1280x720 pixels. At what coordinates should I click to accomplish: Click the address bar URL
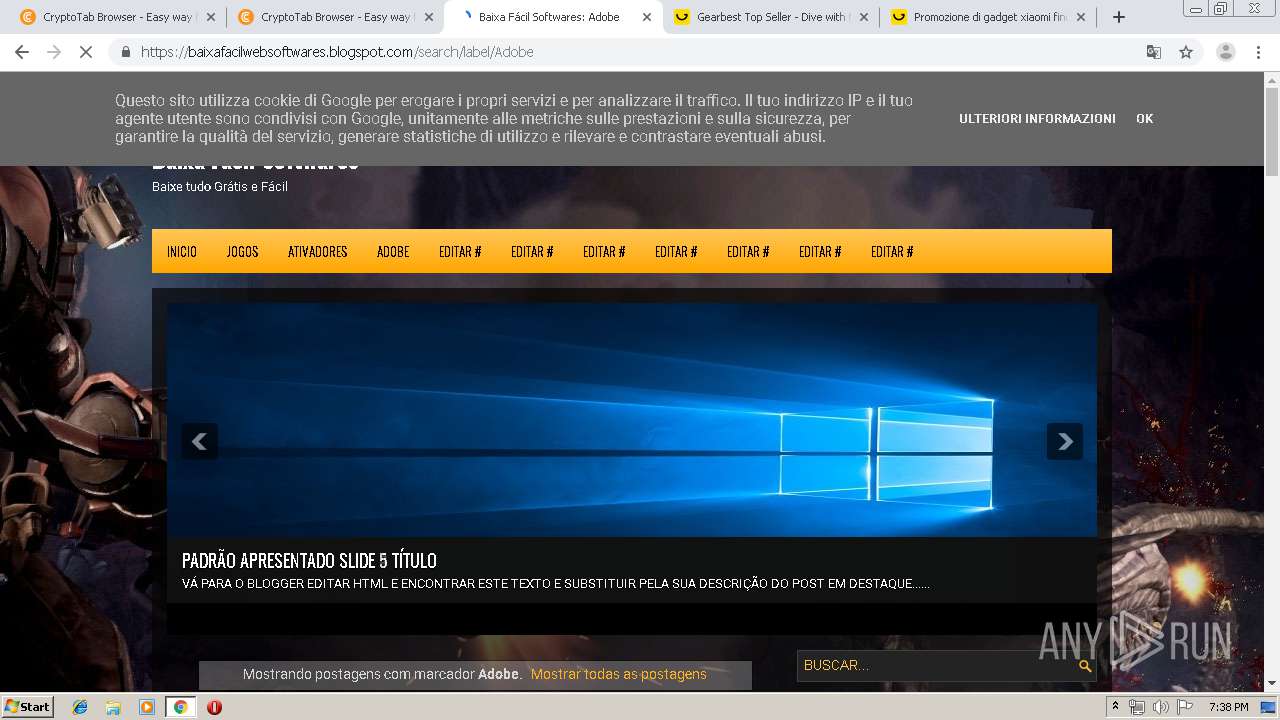click(337, 52)
